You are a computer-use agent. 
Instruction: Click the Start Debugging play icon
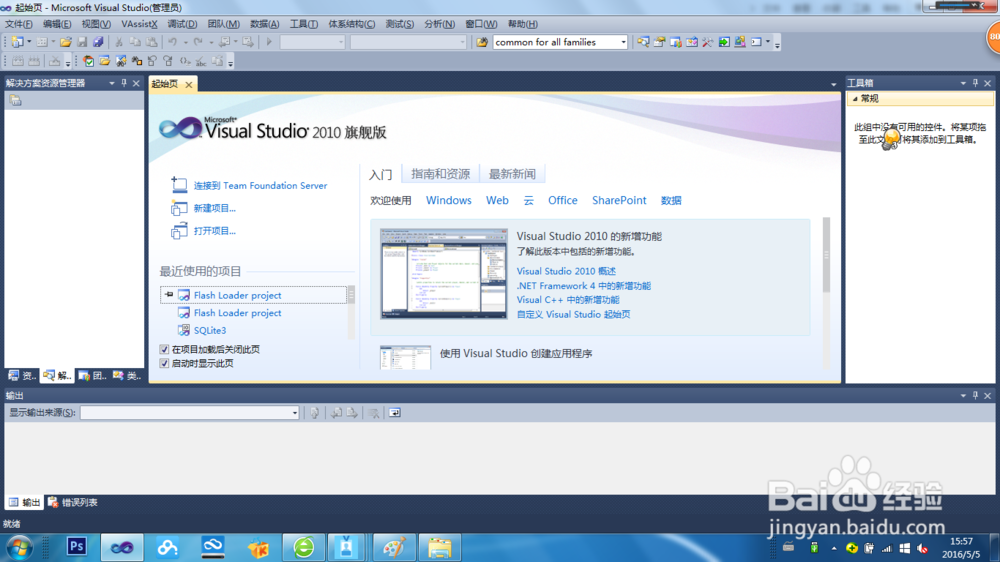[x=269, y=42]
